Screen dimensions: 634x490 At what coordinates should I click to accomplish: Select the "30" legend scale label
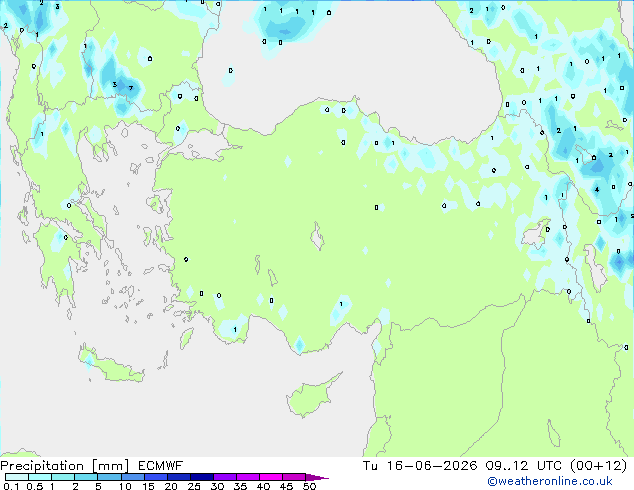tap(217, 486)
